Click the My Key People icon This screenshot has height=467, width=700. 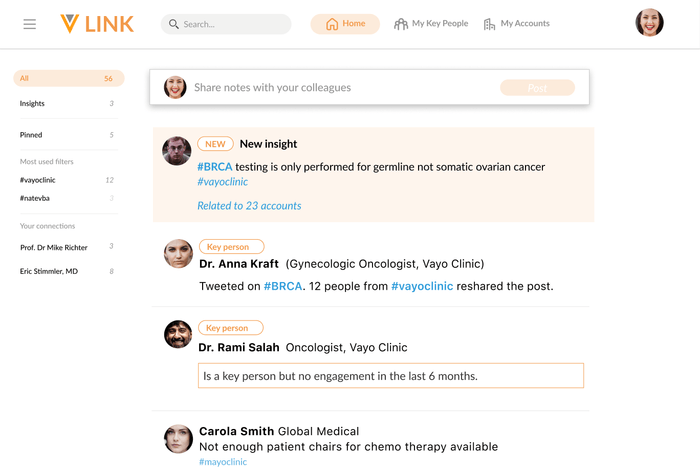[401, 24]
